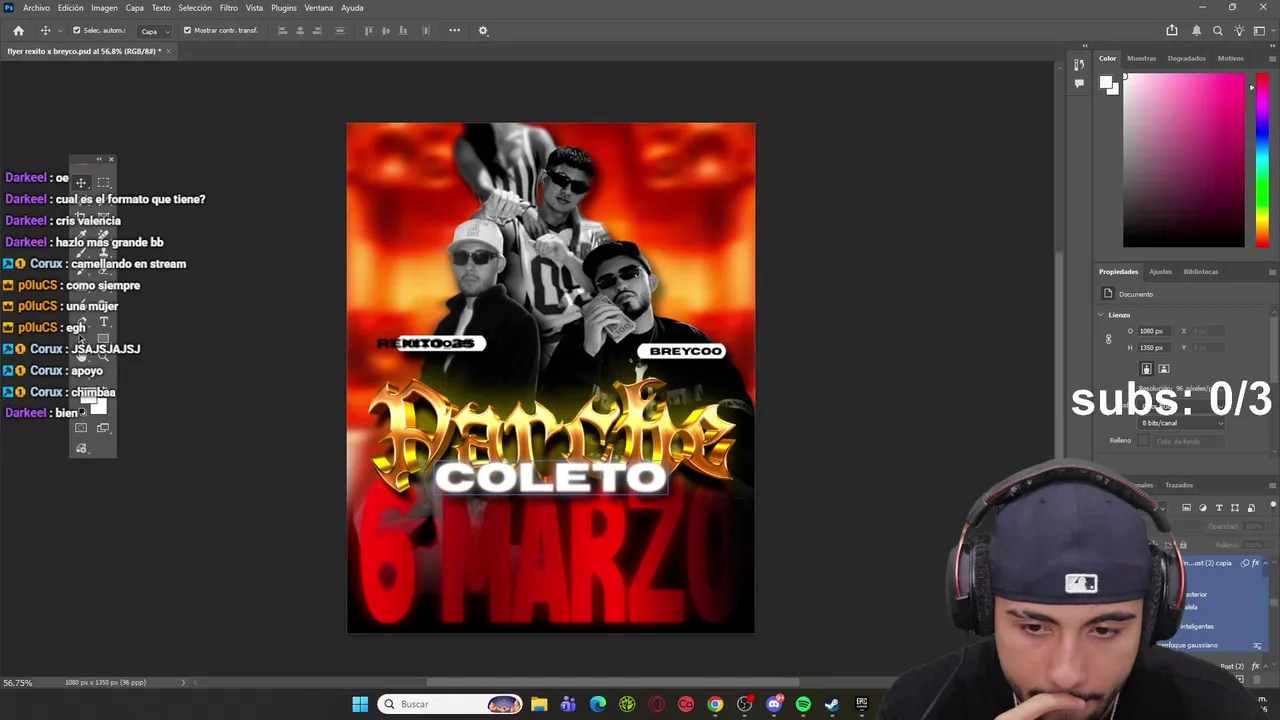The height and width of the screenshot is (720, 1280).
Task: Pick a color in the pink color field
Action: point(1184,160)
